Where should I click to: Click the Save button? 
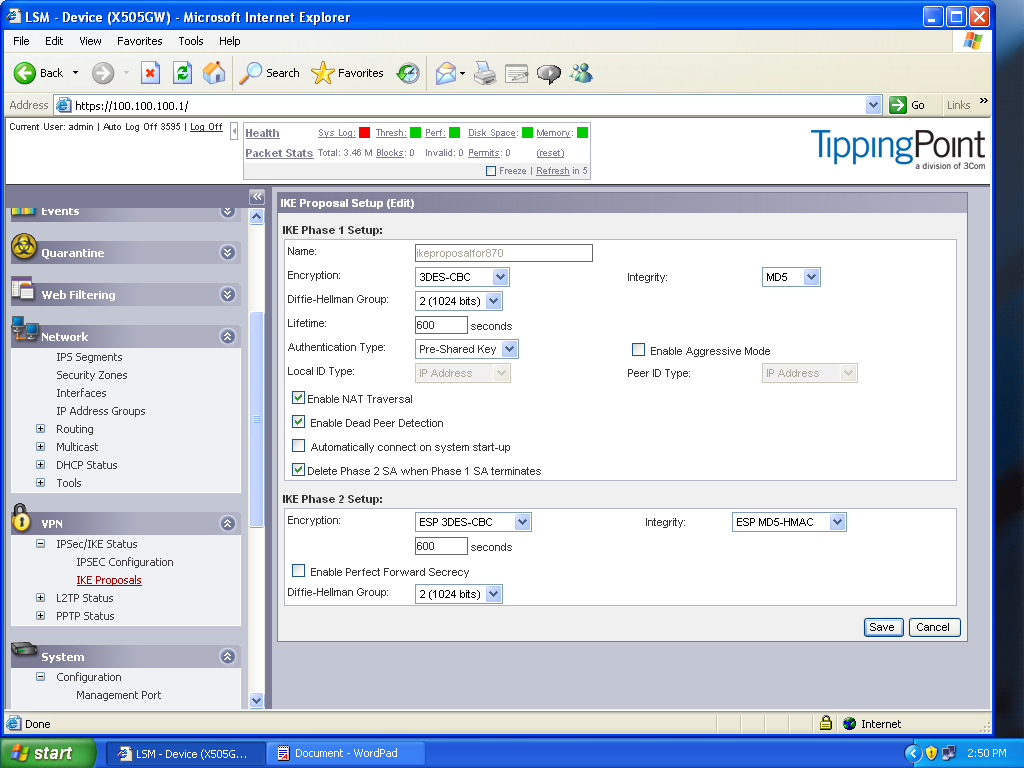tap(881, 627)
